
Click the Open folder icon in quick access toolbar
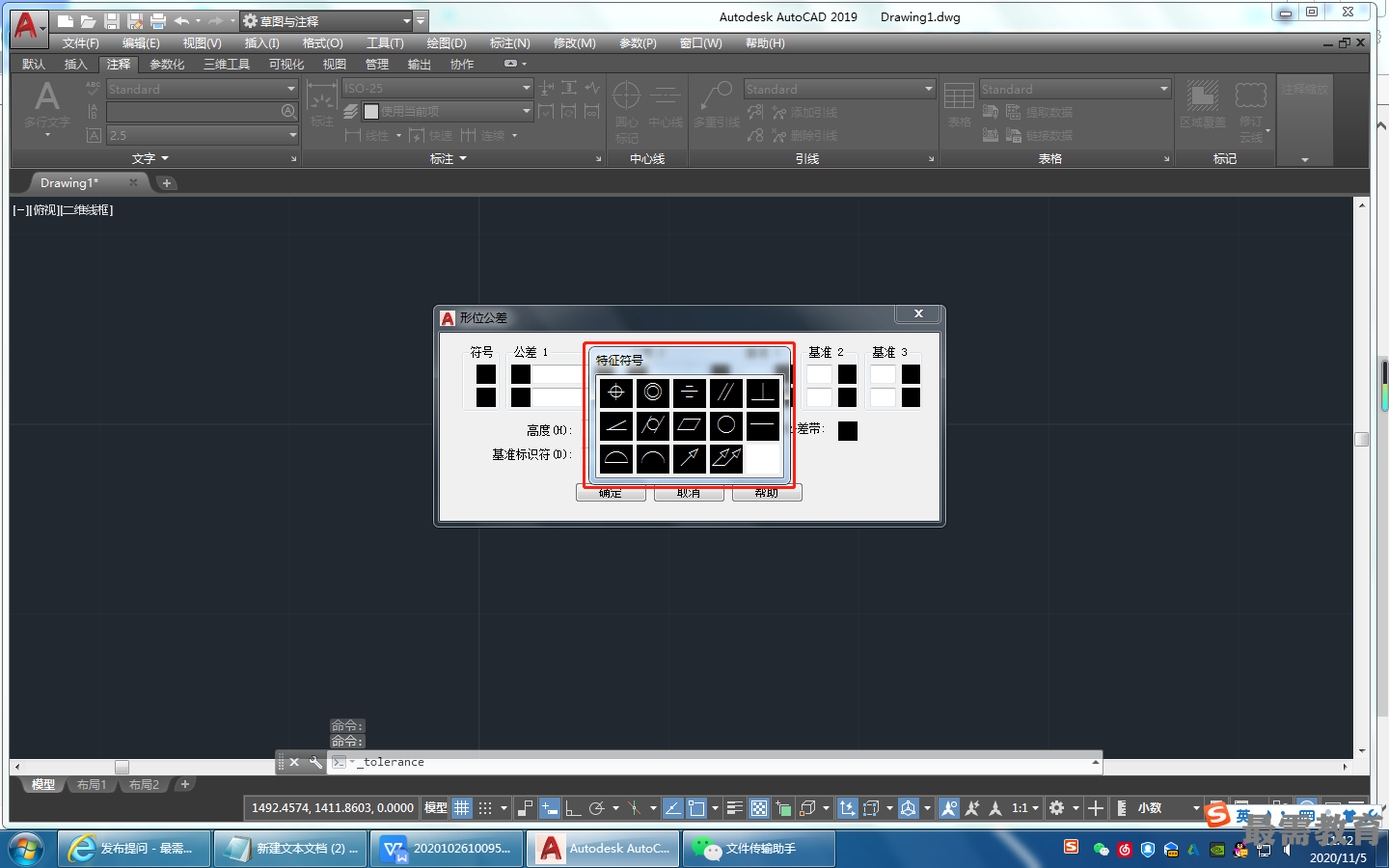[88, 20]
